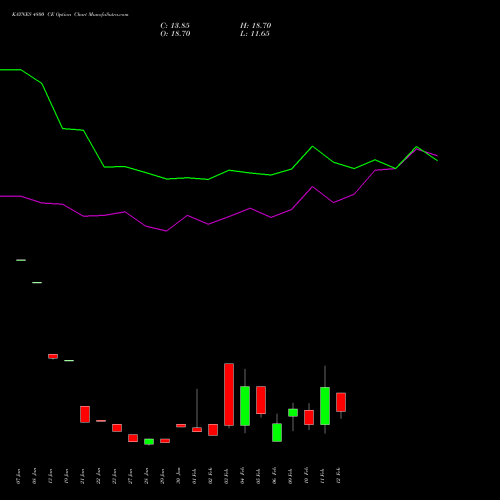Click the red candle with long wick, 01 Feb
500x500 pixels.
pyautogui.click(x=197, y=430)
